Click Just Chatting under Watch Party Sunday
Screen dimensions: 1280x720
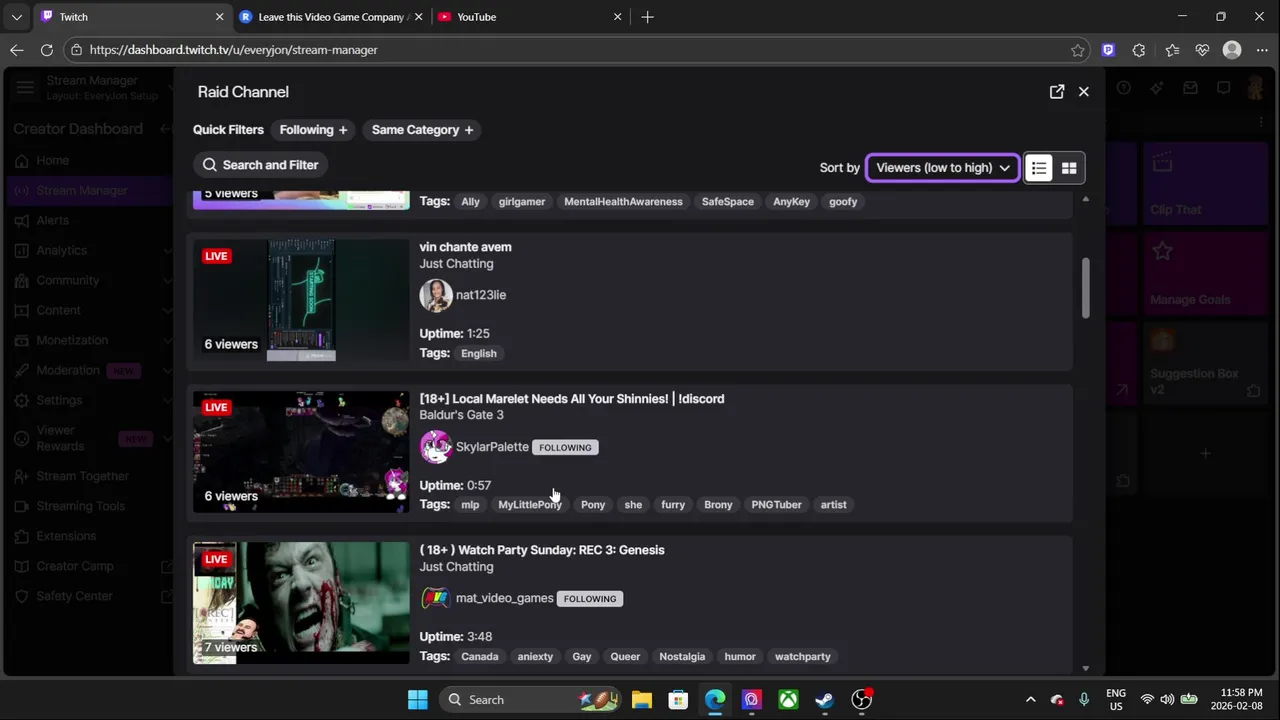coord(456,567)
